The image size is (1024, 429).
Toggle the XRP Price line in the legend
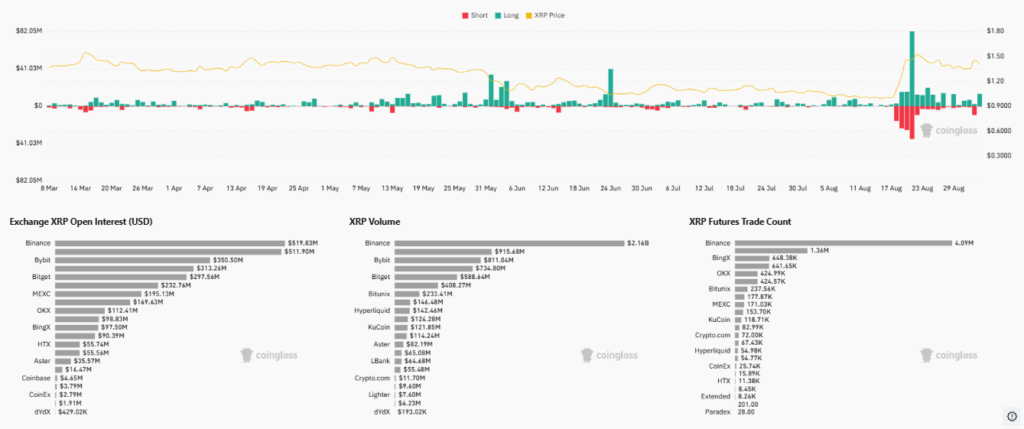545,15
